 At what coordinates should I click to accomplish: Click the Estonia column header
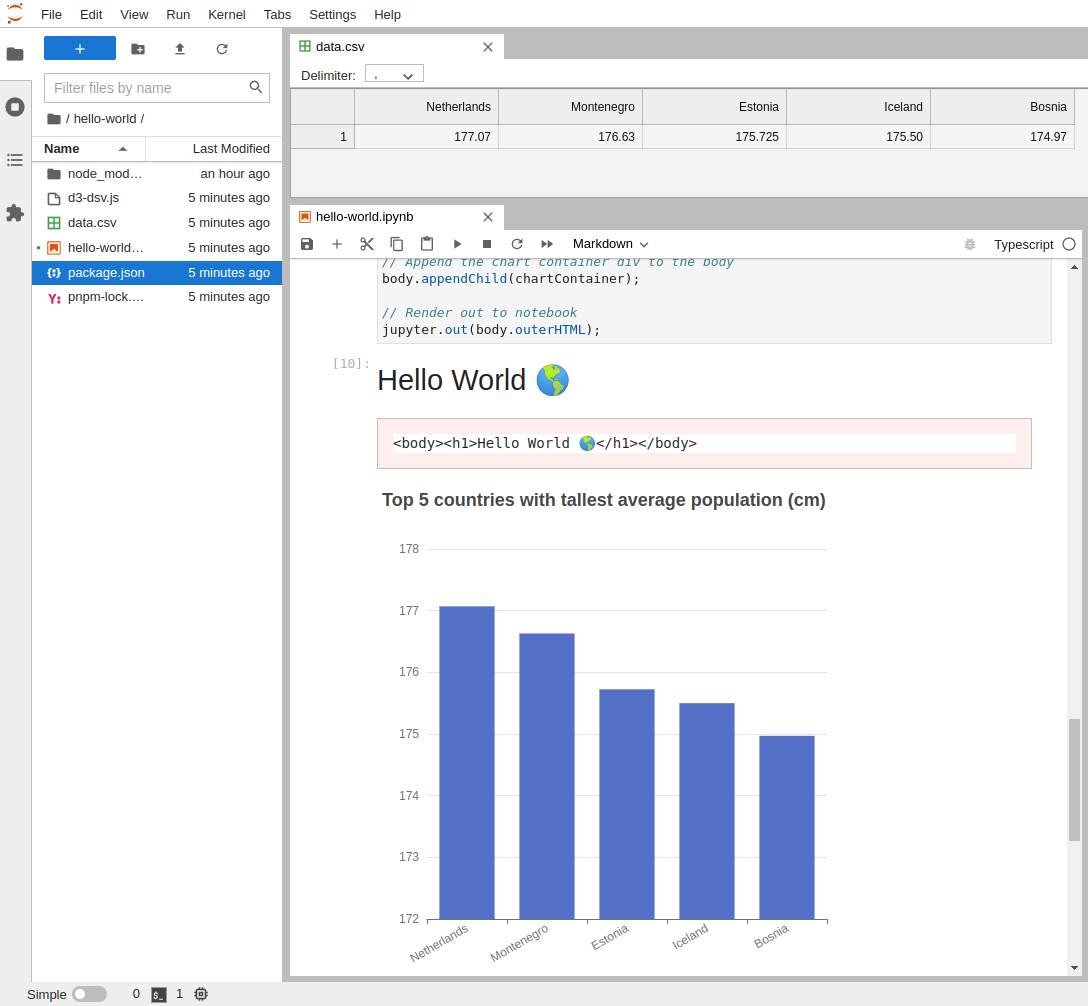714,107
